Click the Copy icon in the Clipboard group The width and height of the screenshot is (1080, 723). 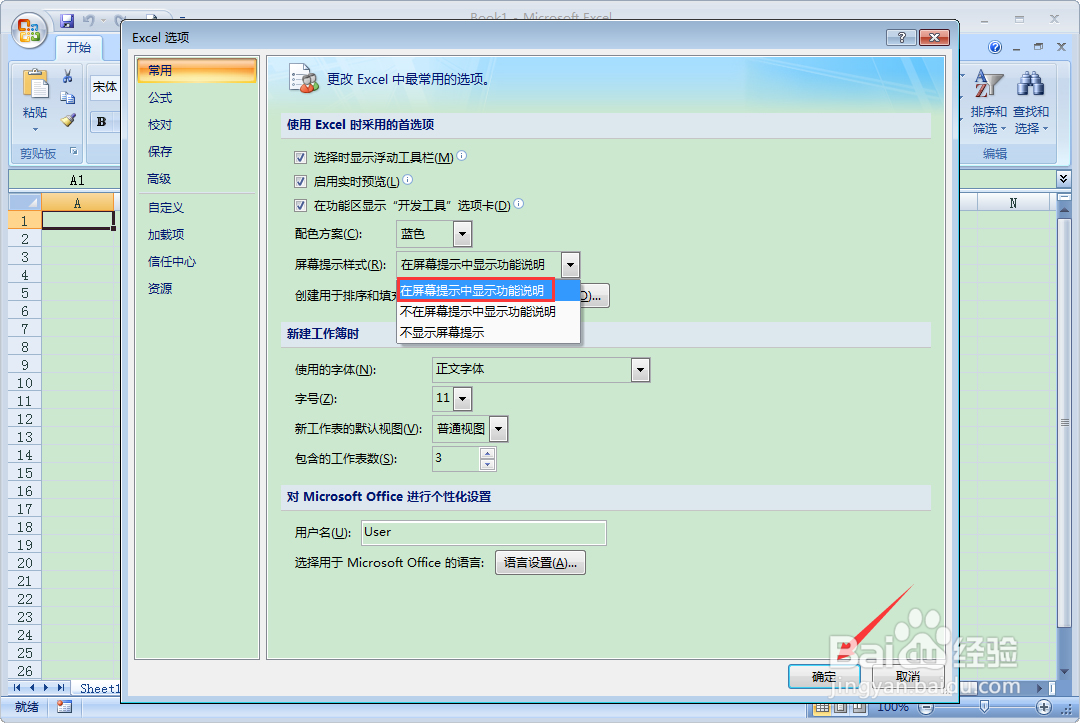(69, 98)
